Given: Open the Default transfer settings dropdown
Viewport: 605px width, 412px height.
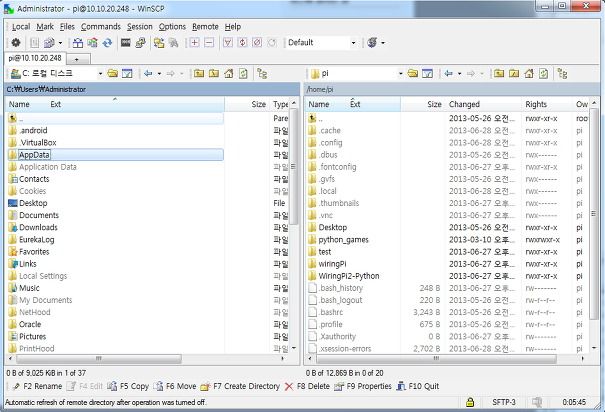Looking at the screenshot, I should (353, 42).
